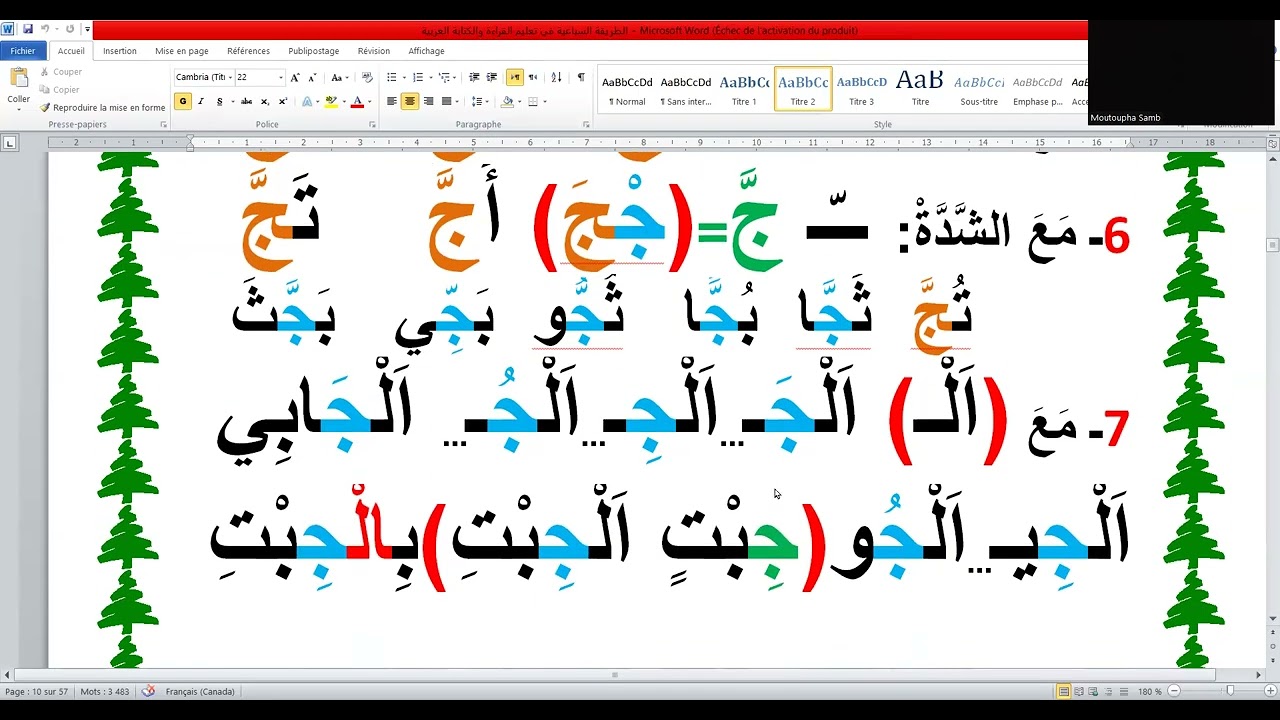Click Reproduire la mise en forme
Screen dimensions: 1280x720
[102, 107]
